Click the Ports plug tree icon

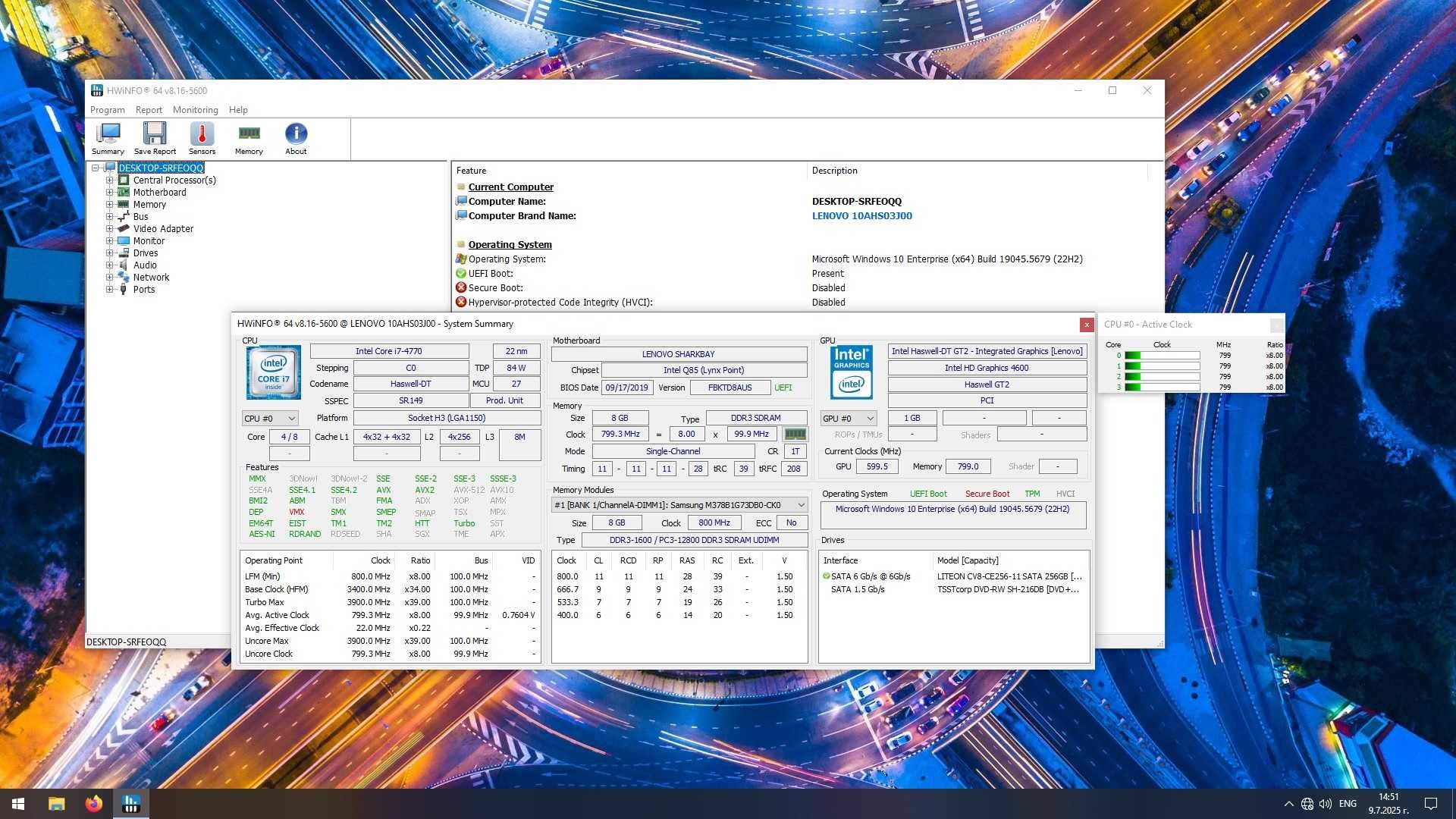[x=124, y=290]
